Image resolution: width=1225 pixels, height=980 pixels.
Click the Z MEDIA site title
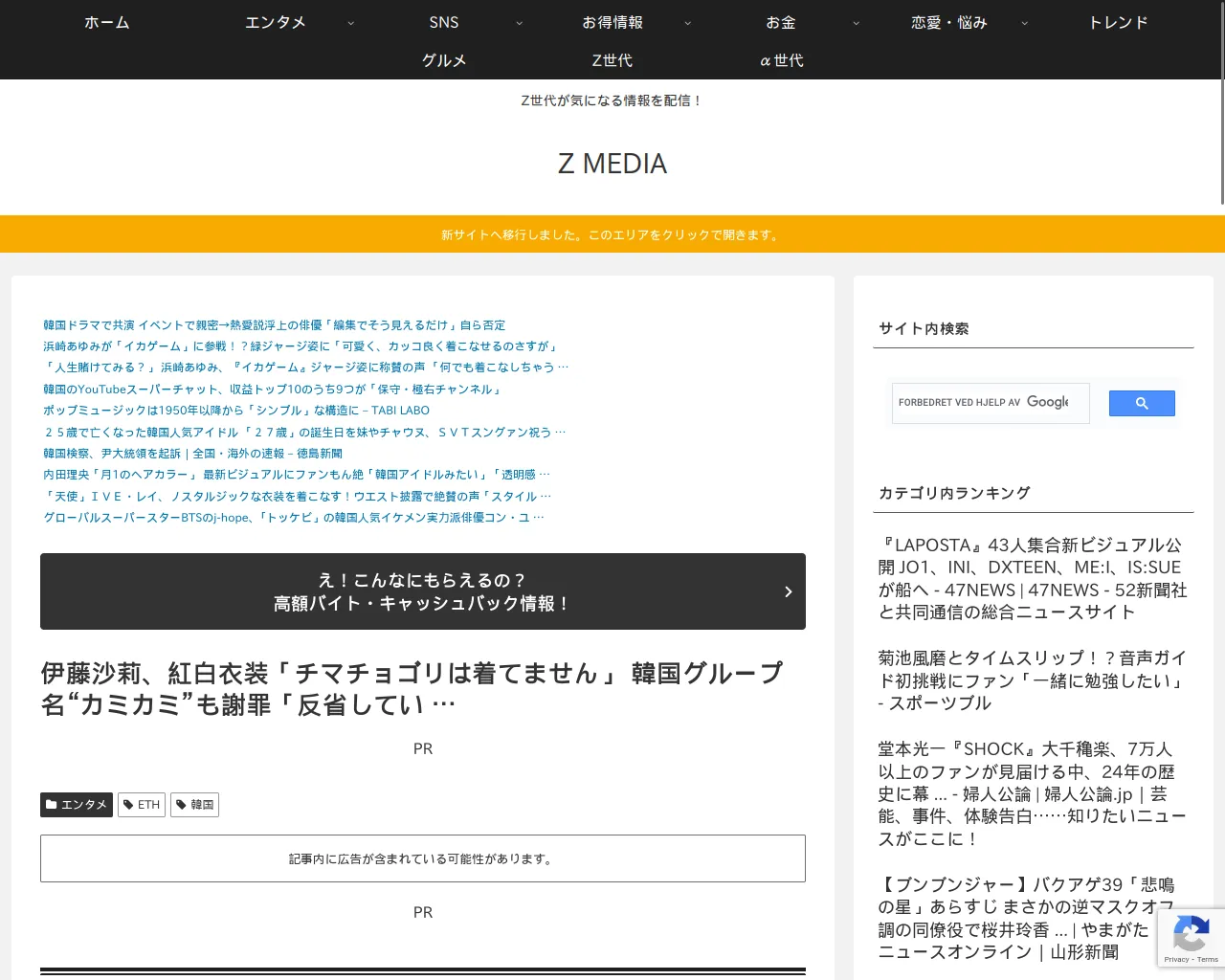612,164
